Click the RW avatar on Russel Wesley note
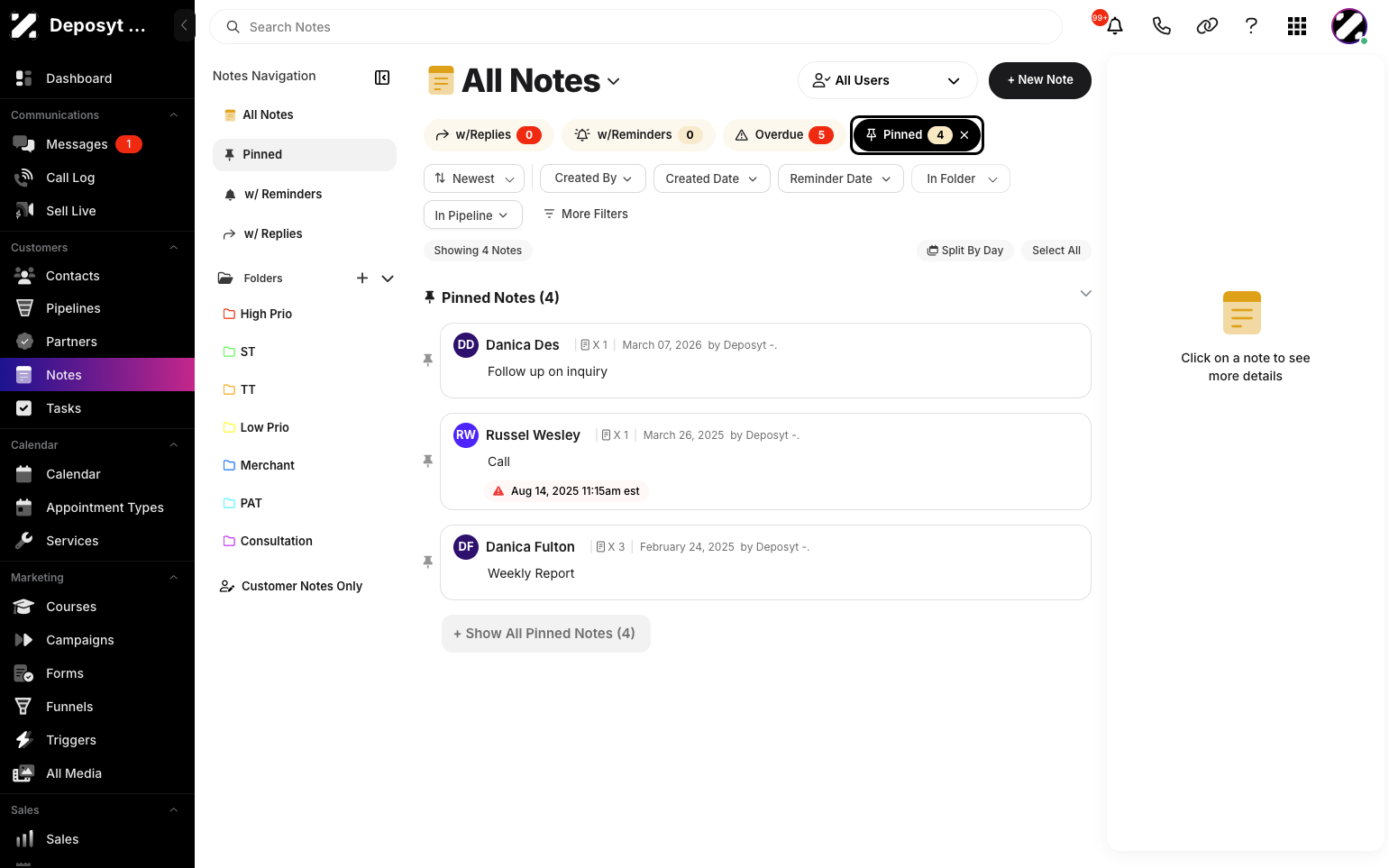The height and width of the screenshot is (868, 1389). click(466, 435)
